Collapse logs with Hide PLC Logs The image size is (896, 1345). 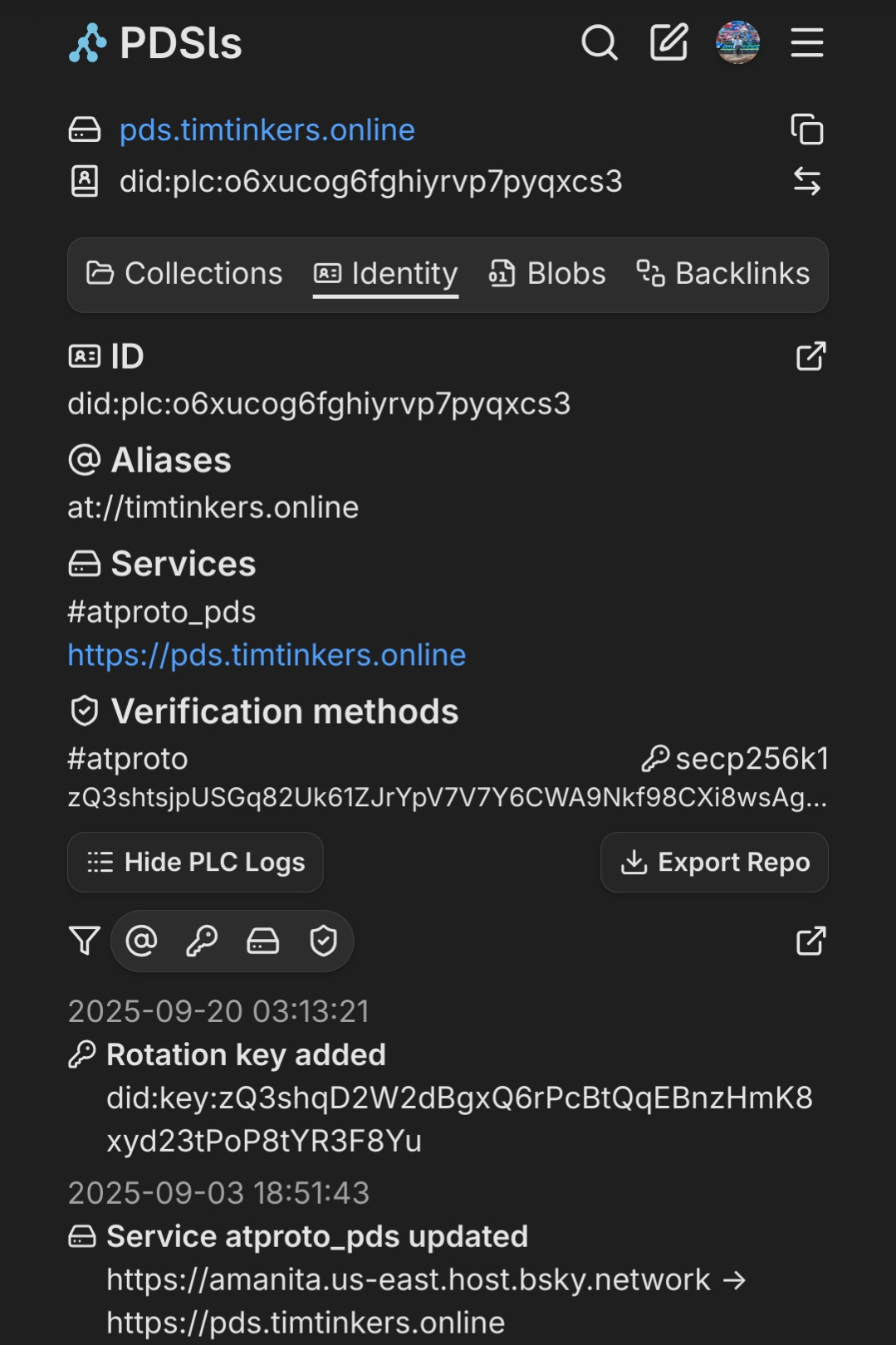coord(195,862)
